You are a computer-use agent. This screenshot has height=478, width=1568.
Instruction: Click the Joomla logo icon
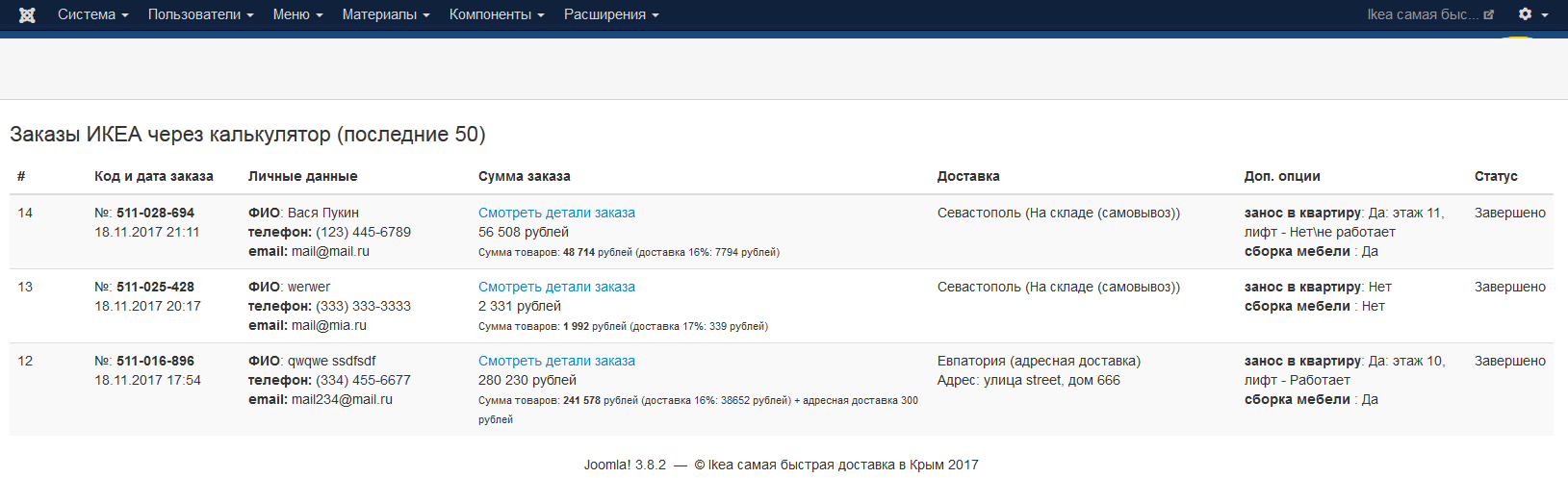point(27,14)
